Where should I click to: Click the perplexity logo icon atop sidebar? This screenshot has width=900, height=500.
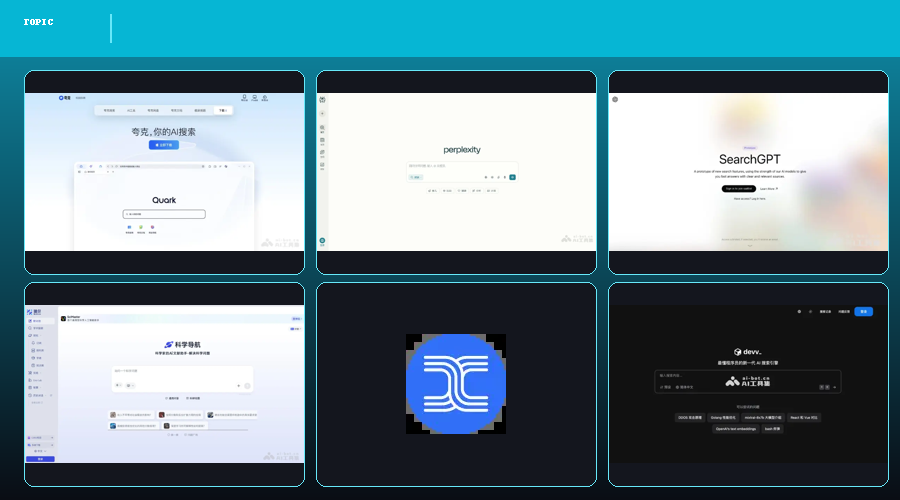pos(322,100)
